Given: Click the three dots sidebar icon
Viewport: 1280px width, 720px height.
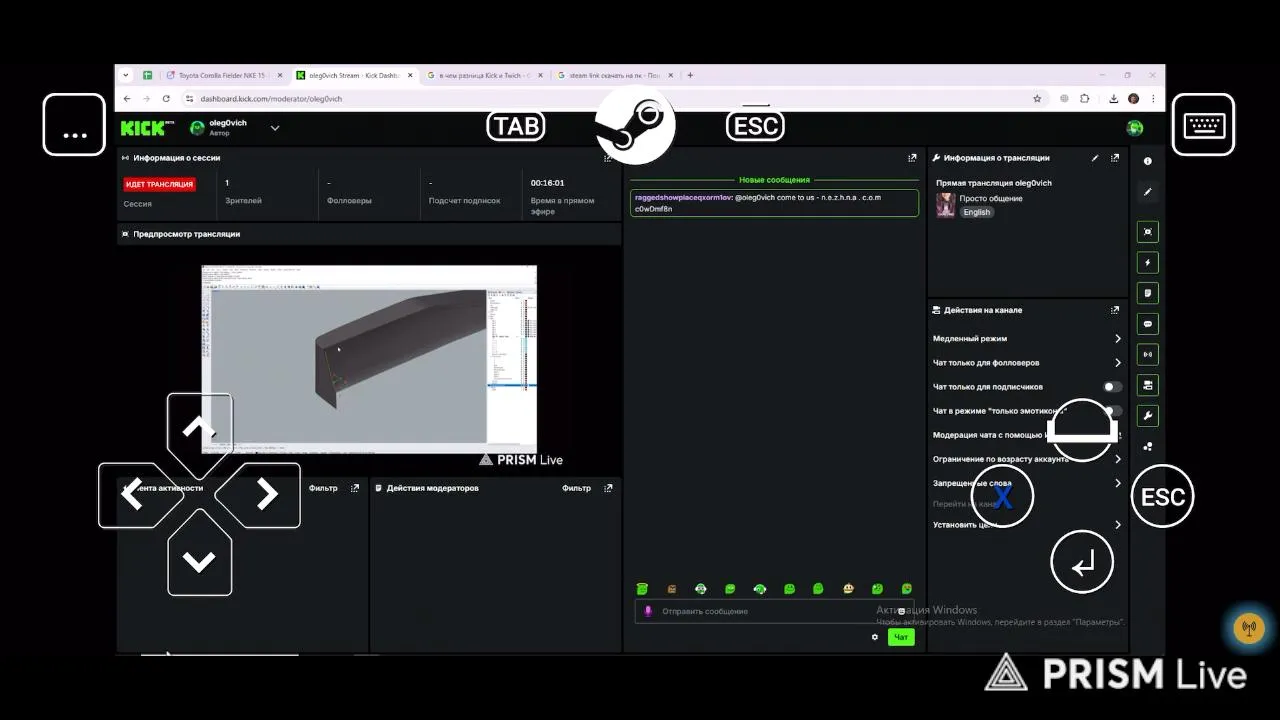Looking at the screenshot, I should [x=1147, y=447].
